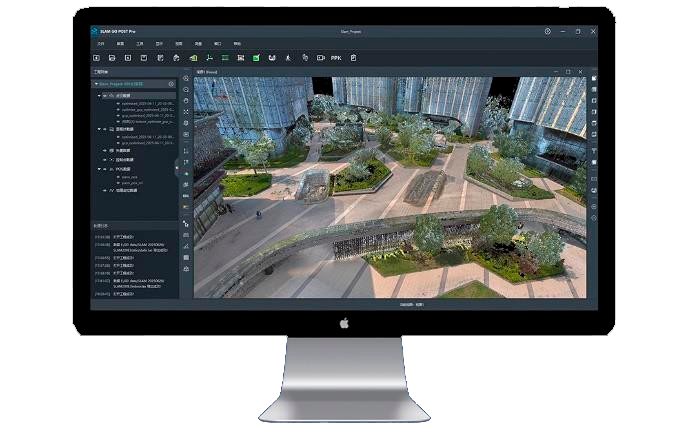Click the walking person toolbar icon
This screenshot has height=426, width=697.
(x=289, y=58)
